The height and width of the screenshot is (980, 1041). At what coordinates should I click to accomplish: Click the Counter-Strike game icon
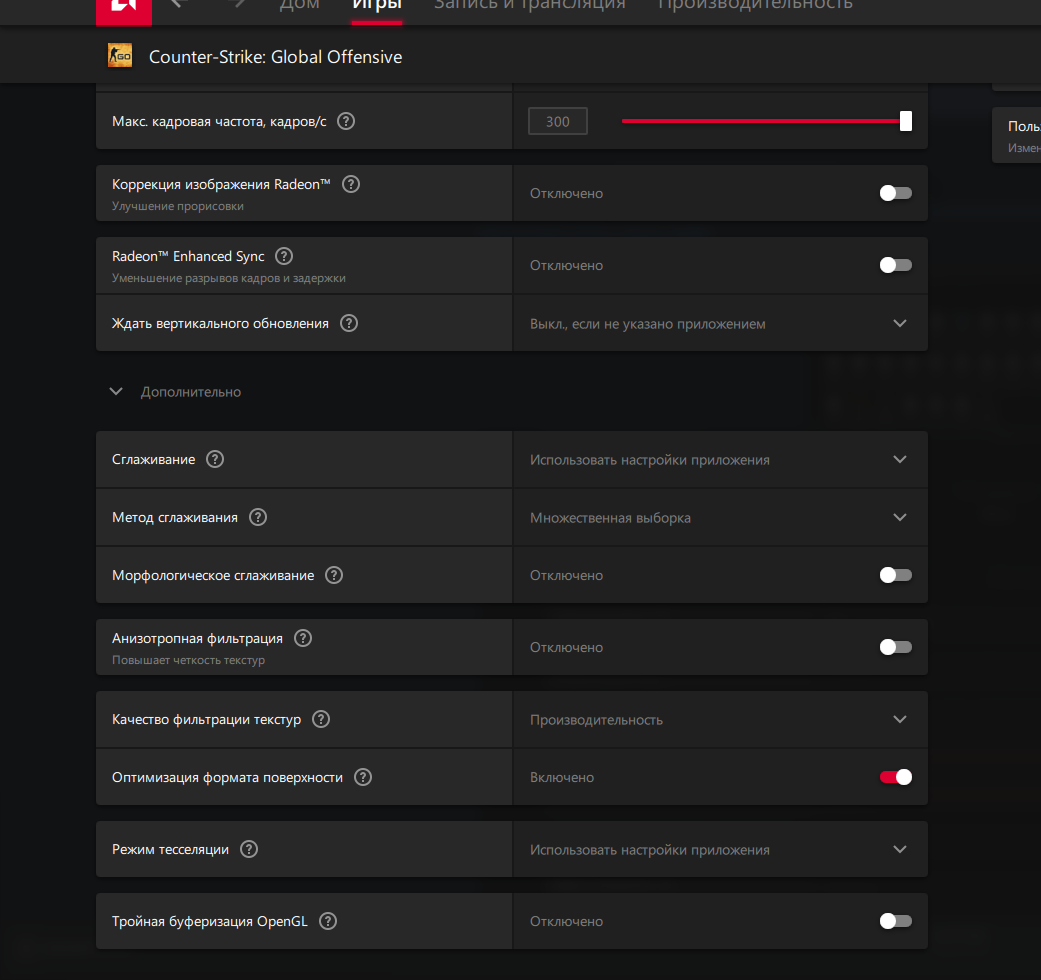(x=120, y=57)
